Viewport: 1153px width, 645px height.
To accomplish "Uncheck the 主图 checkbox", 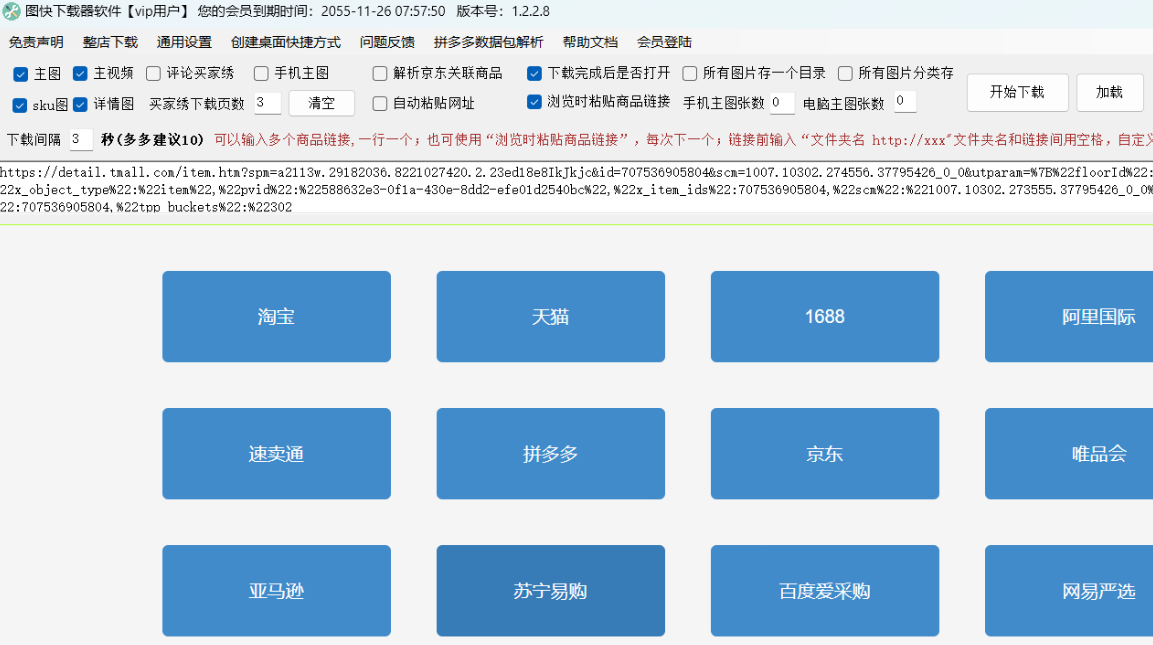I will pyautogui.click(x=19, y=73).
